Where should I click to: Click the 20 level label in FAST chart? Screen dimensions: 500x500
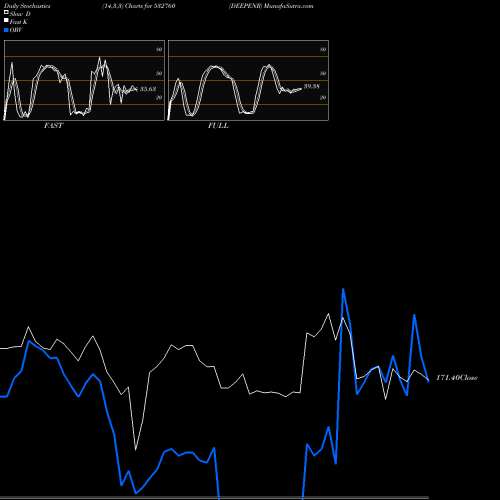tap(159, 97)
